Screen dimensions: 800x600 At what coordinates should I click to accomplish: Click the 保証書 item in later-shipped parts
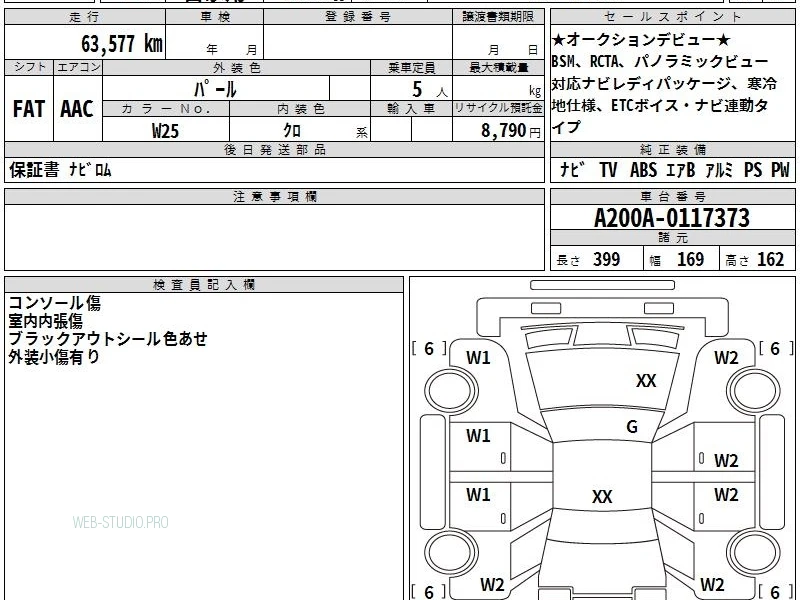34,170
